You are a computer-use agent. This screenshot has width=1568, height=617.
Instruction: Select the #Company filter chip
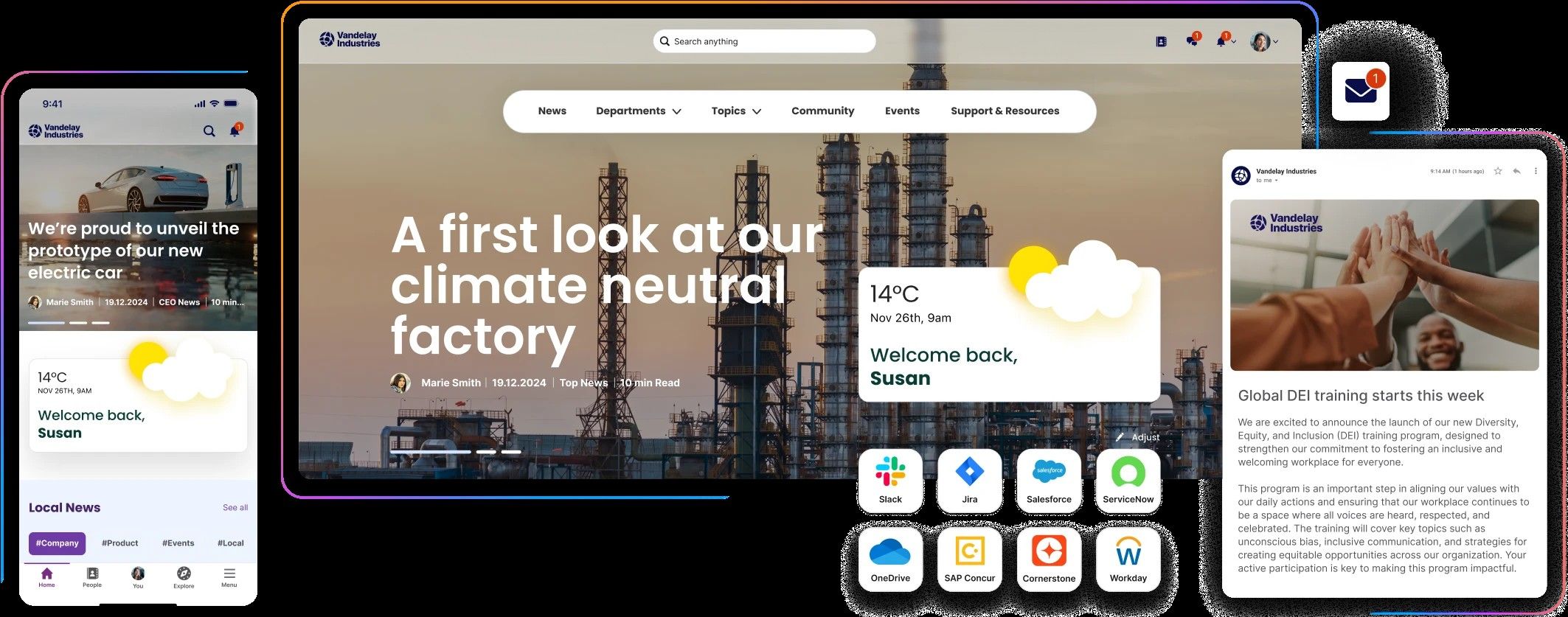coord(57,543)
